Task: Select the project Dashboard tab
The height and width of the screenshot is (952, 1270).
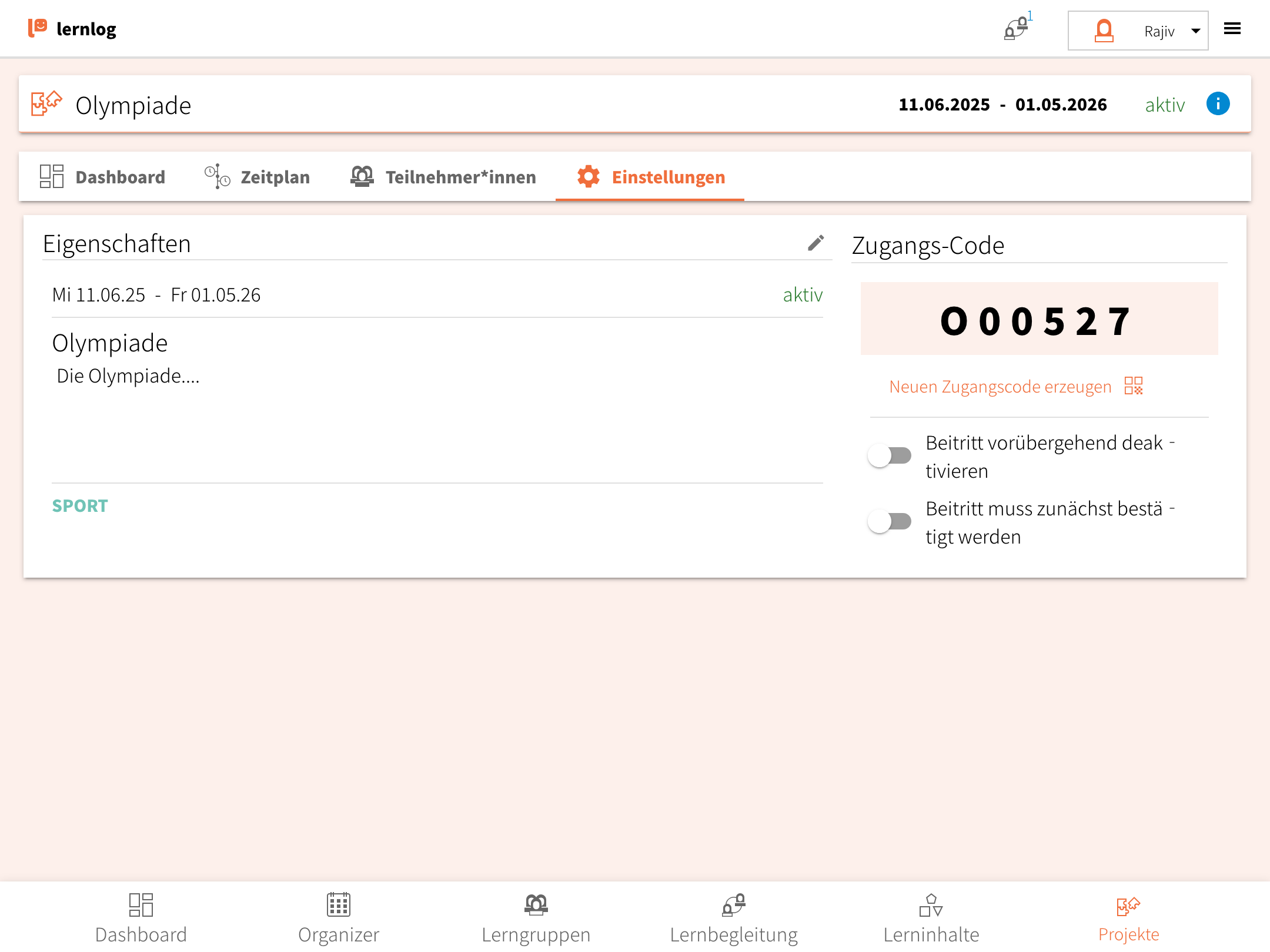Action: pos(103,177)
